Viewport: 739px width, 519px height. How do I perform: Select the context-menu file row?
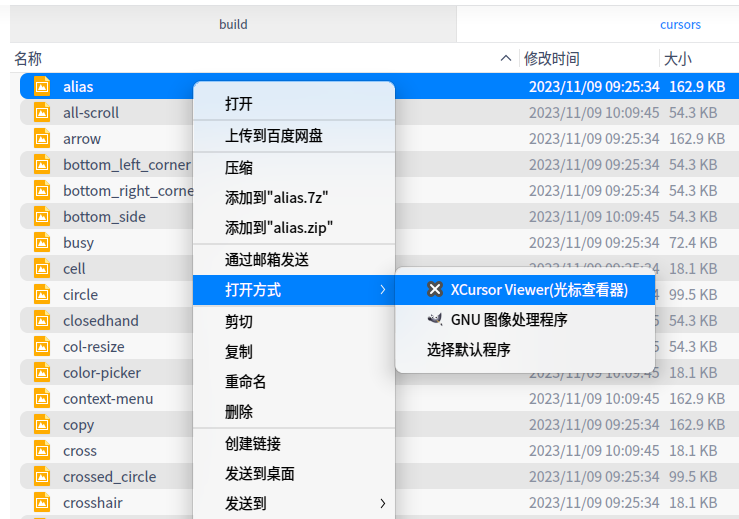pyautogui.click(x=108, y=399)
